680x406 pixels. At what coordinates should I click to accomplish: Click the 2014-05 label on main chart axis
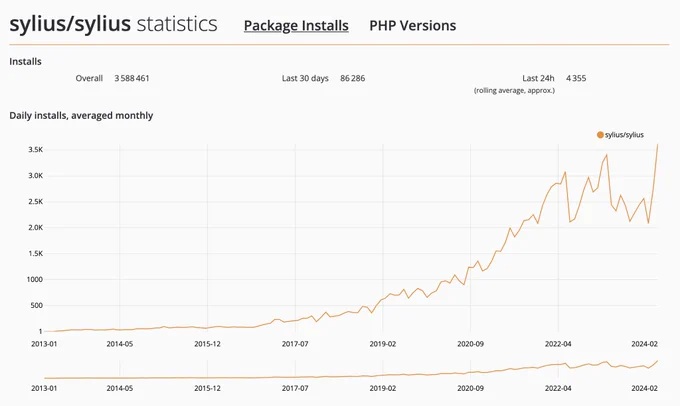(x=120, y=344)
